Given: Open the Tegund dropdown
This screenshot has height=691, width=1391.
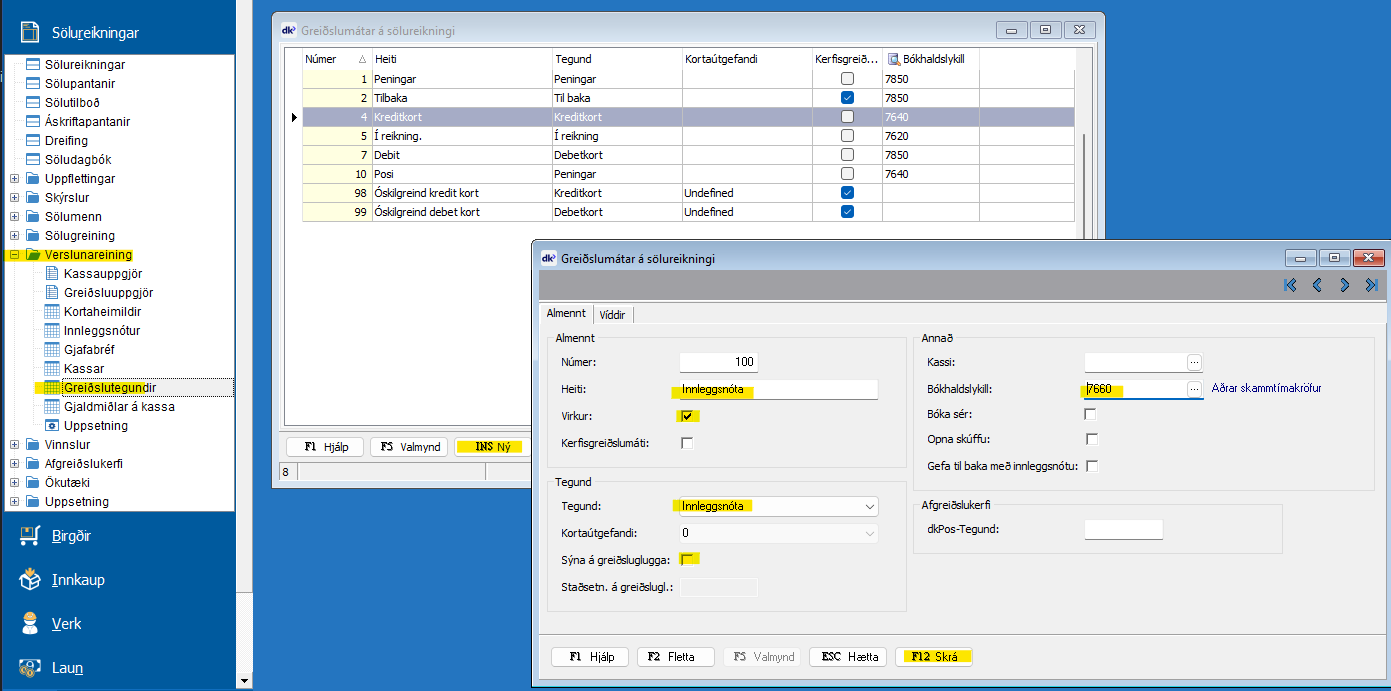Looking at the screenshot, I should coord(869,507).
